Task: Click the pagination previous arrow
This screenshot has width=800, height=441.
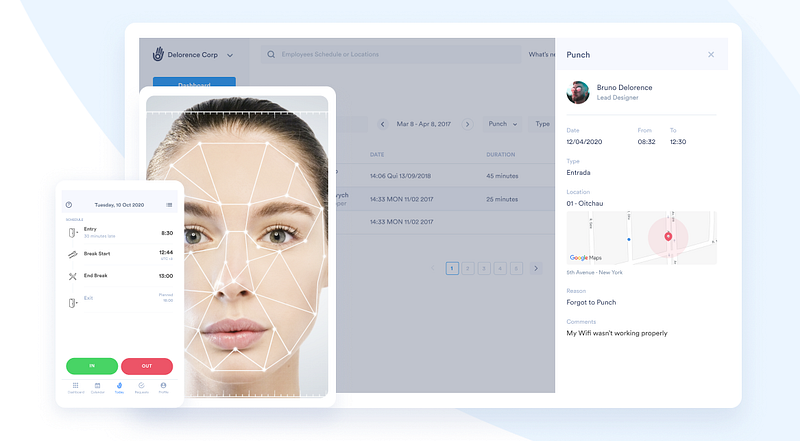Action: pos(433,268)
